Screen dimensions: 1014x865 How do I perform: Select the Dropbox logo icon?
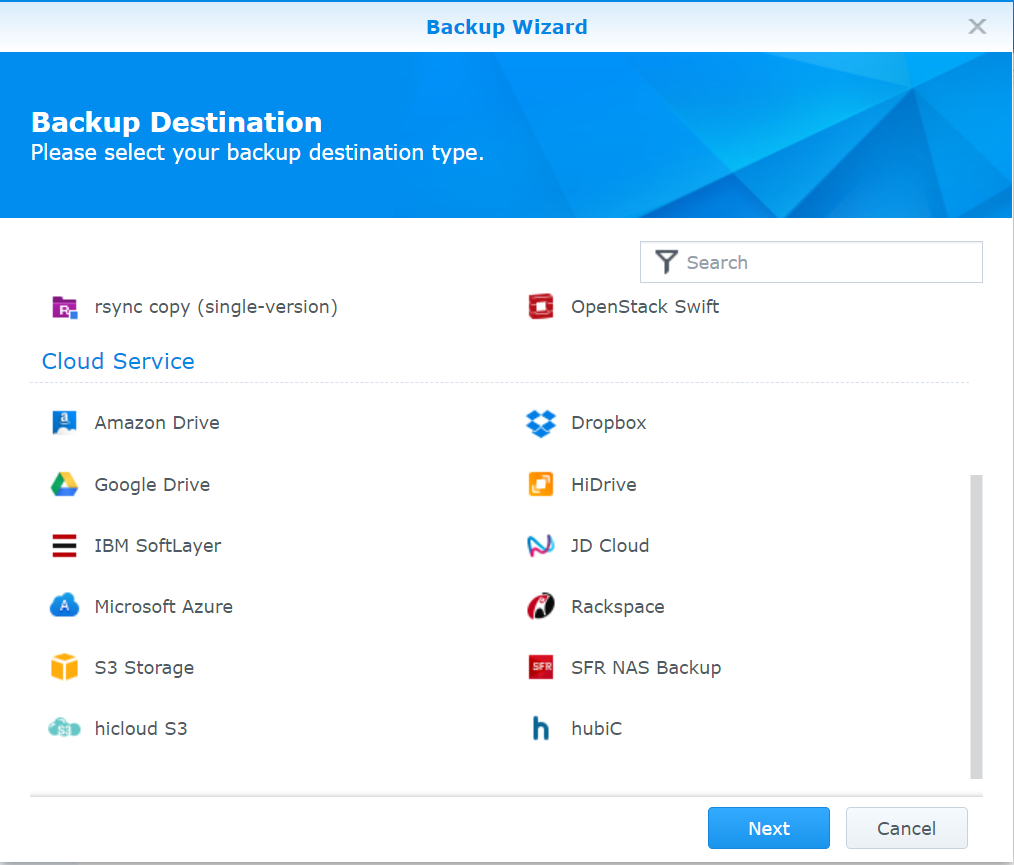click(540, 423)
